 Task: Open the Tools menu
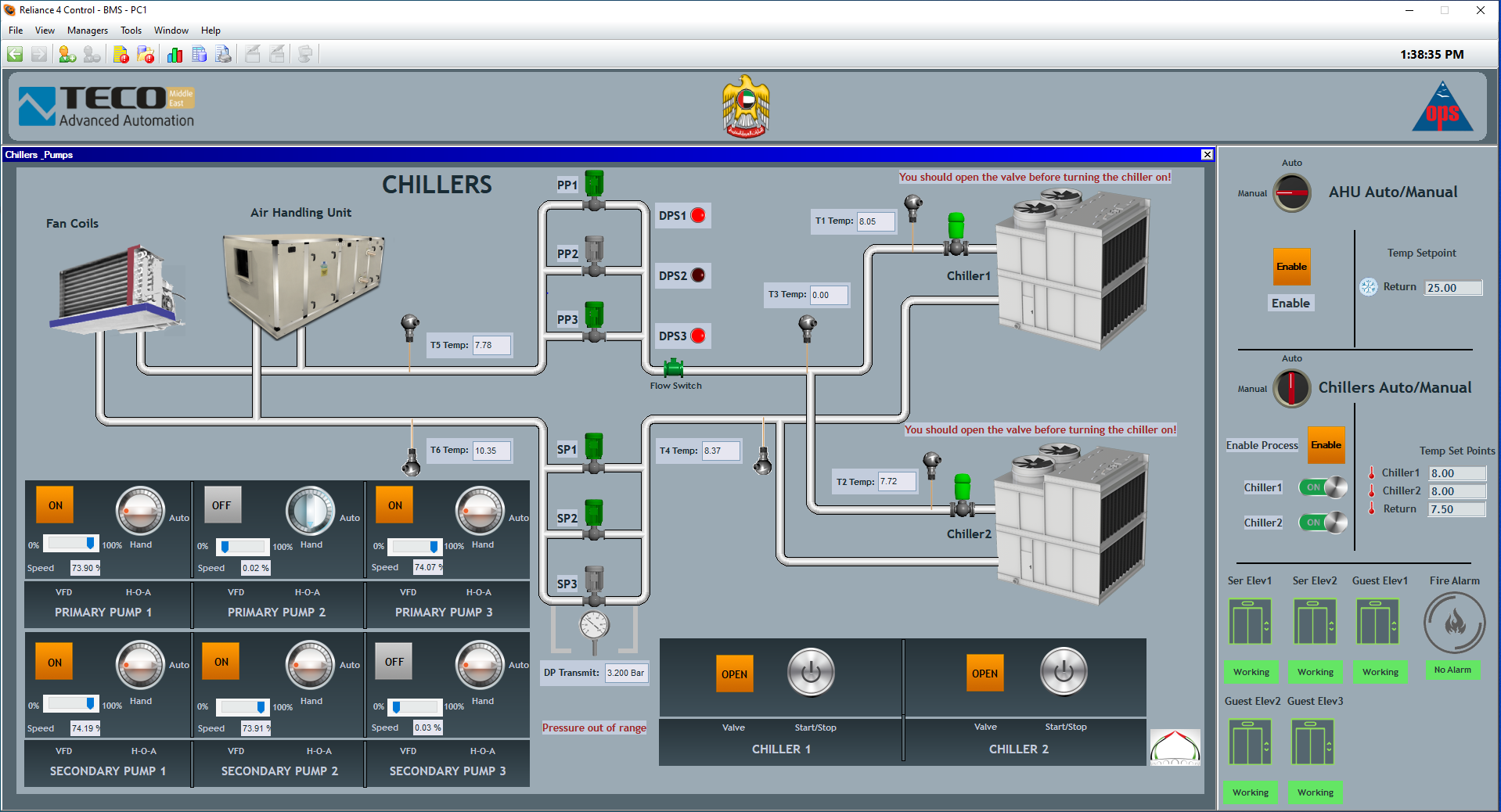click(x=131, y=31)
